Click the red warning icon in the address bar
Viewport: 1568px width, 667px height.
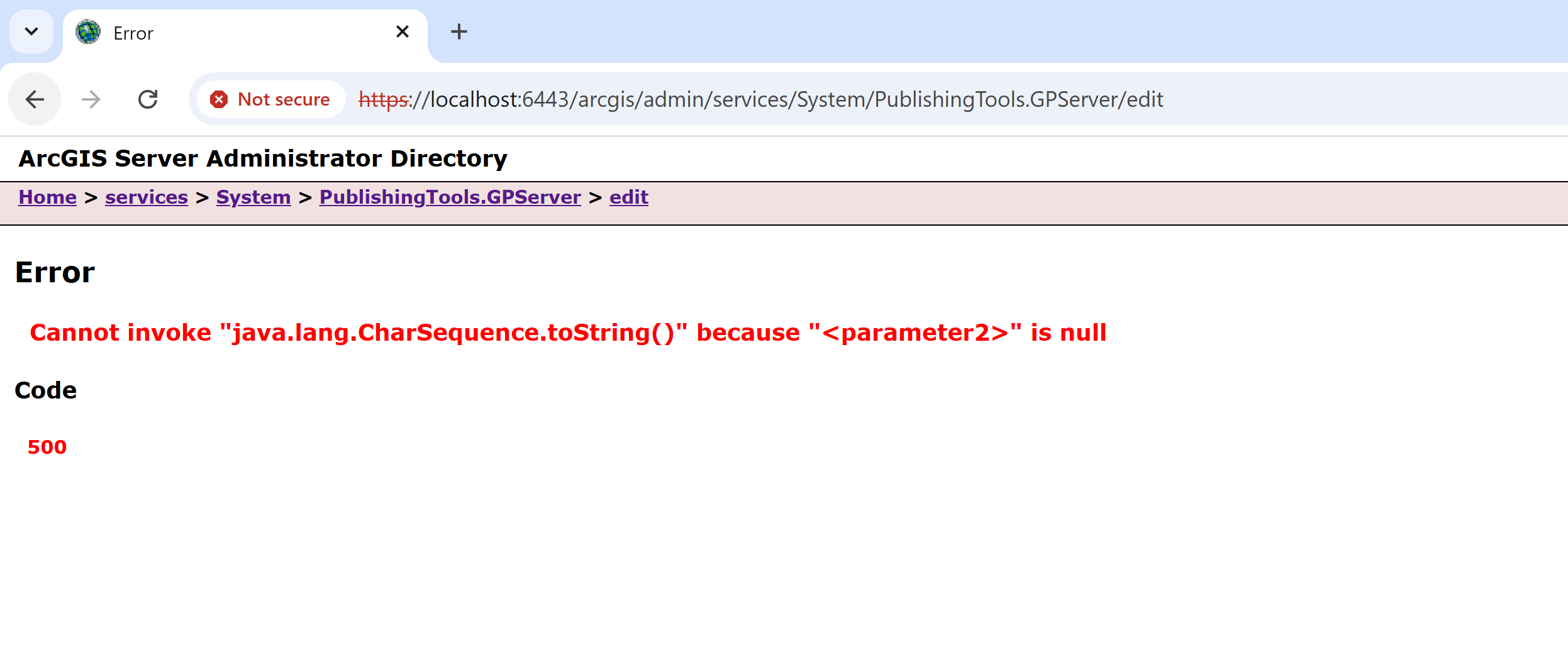tap(219, 99)
